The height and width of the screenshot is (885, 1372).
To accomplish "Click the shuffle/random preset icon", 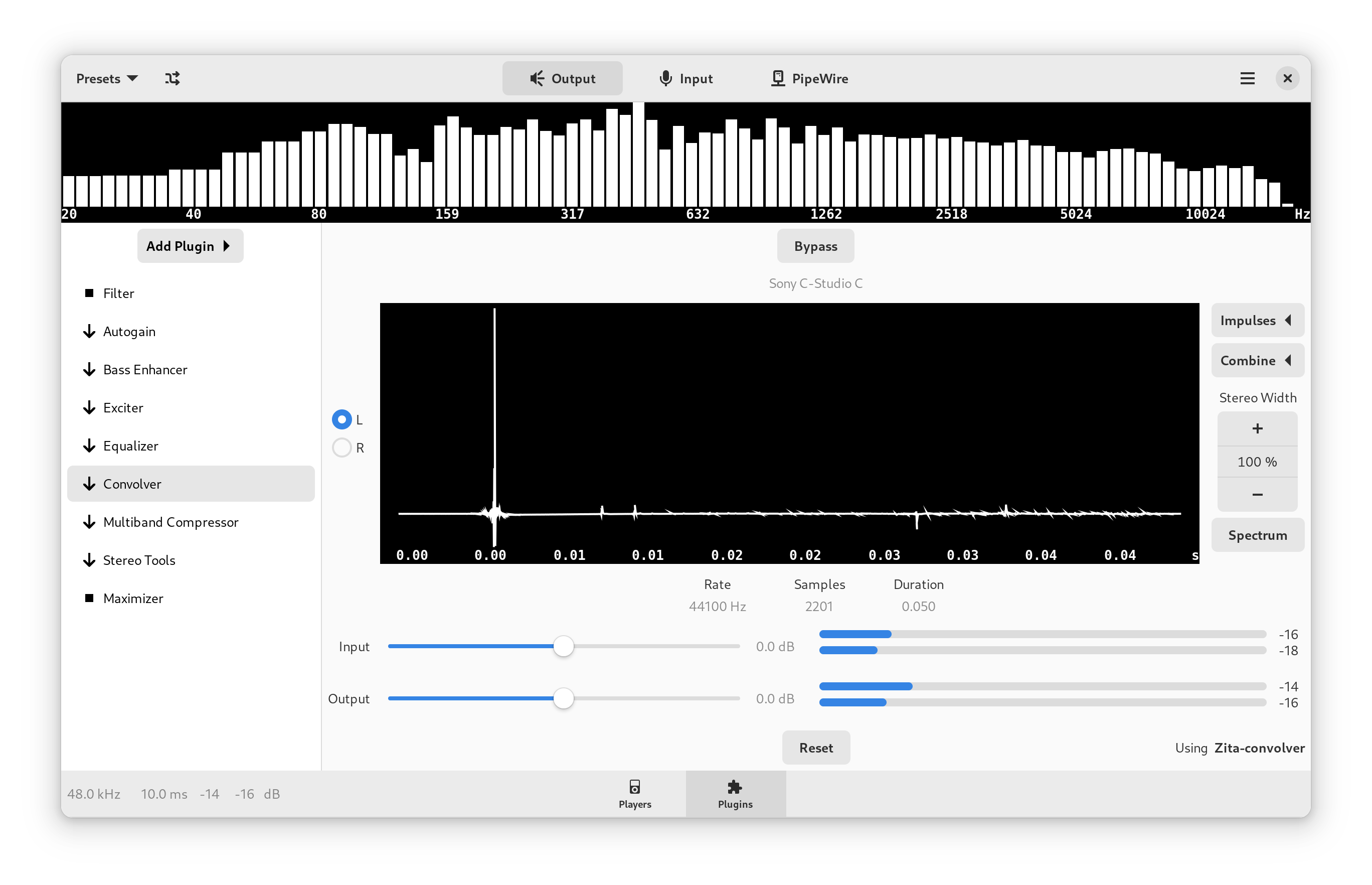I will (173, 78).
